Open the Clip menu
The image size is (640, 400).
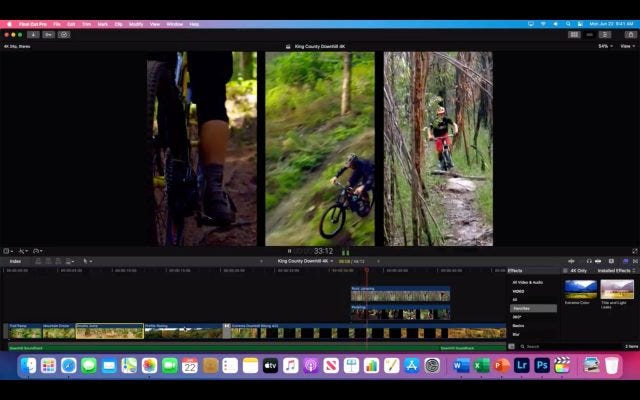click(118, 24)
